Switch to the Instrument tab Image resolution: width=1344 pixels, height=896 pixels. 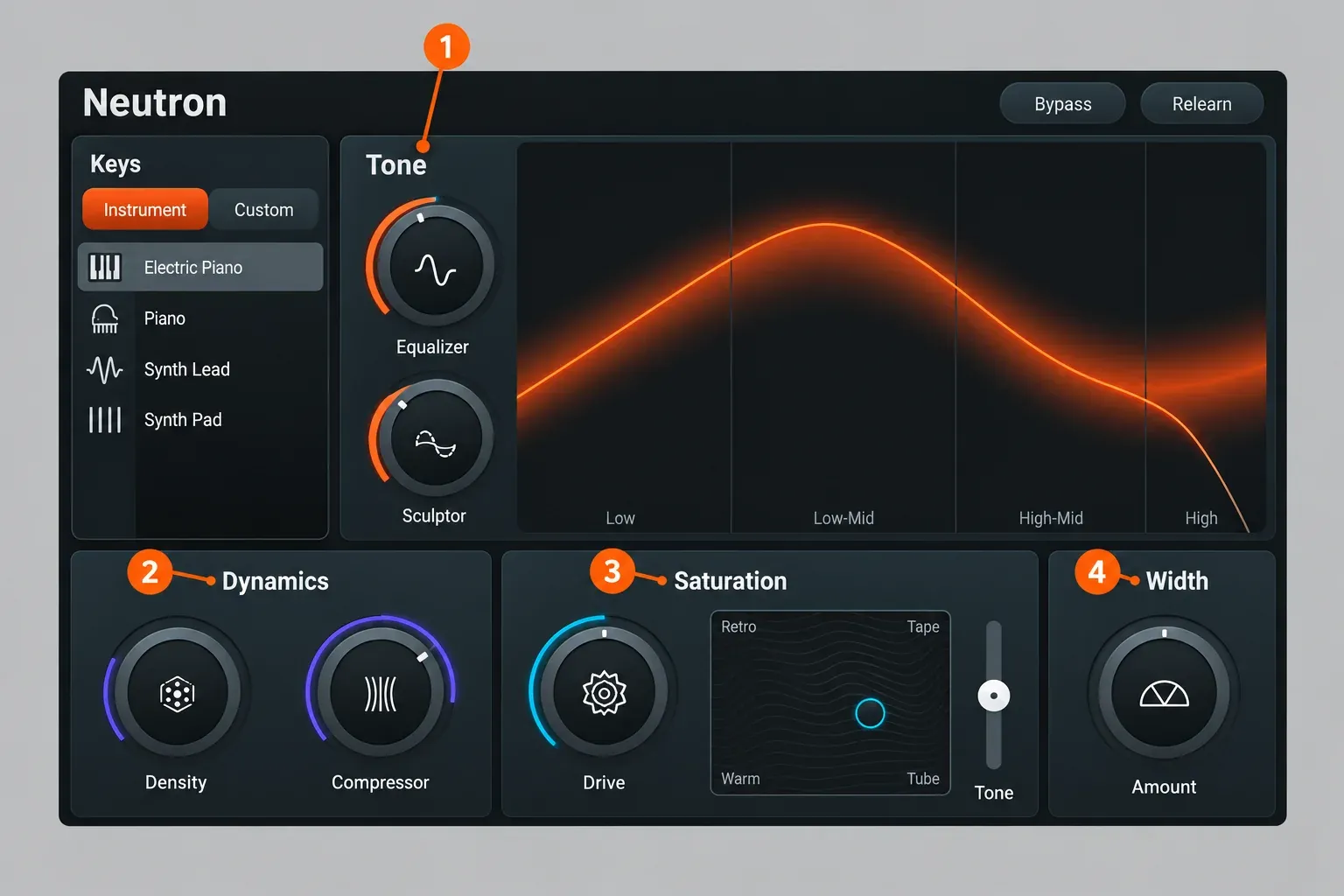coord(145,210)
